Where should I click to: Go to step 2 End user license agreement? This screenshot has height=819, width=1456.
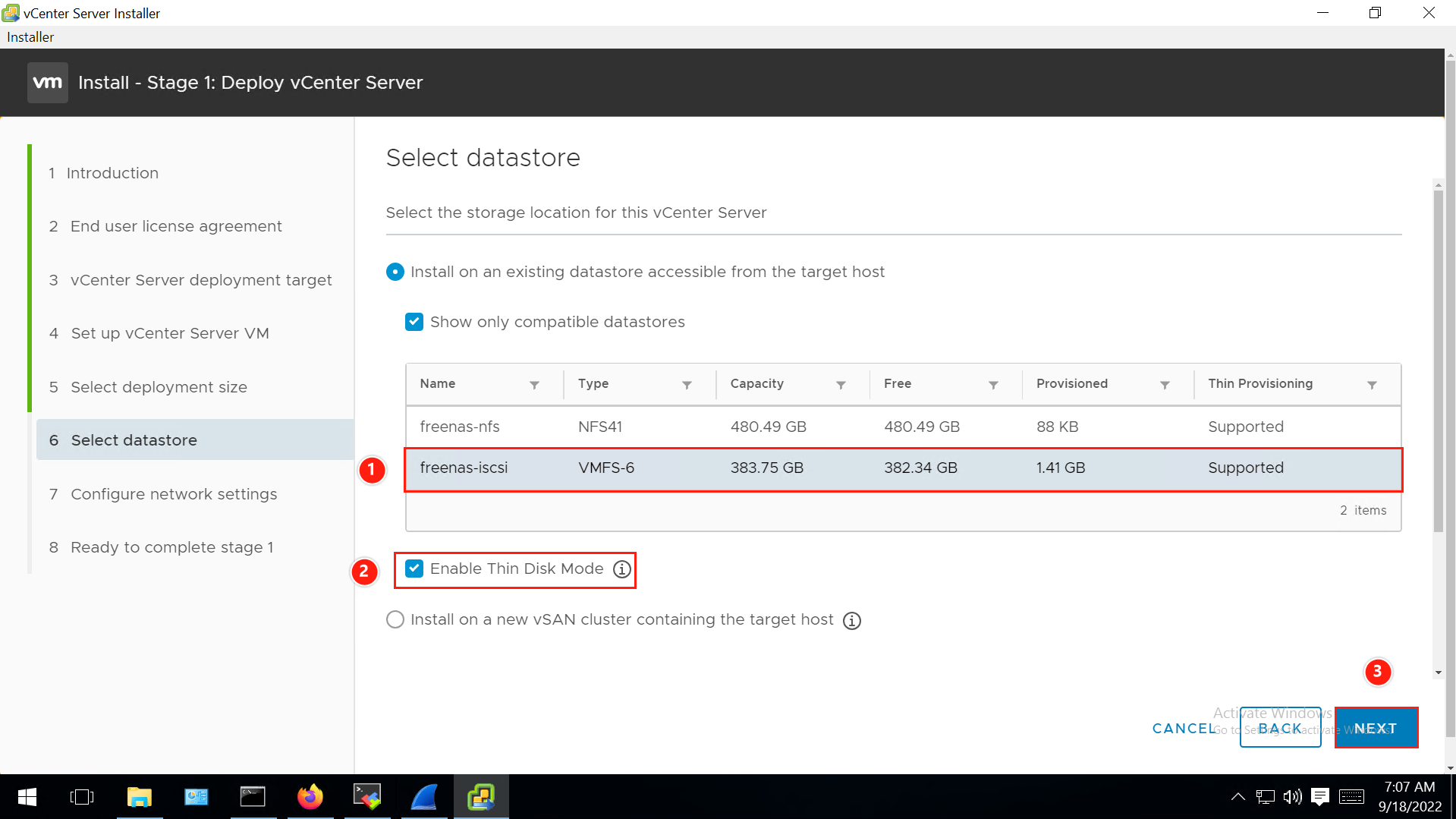tap(165, 226)
